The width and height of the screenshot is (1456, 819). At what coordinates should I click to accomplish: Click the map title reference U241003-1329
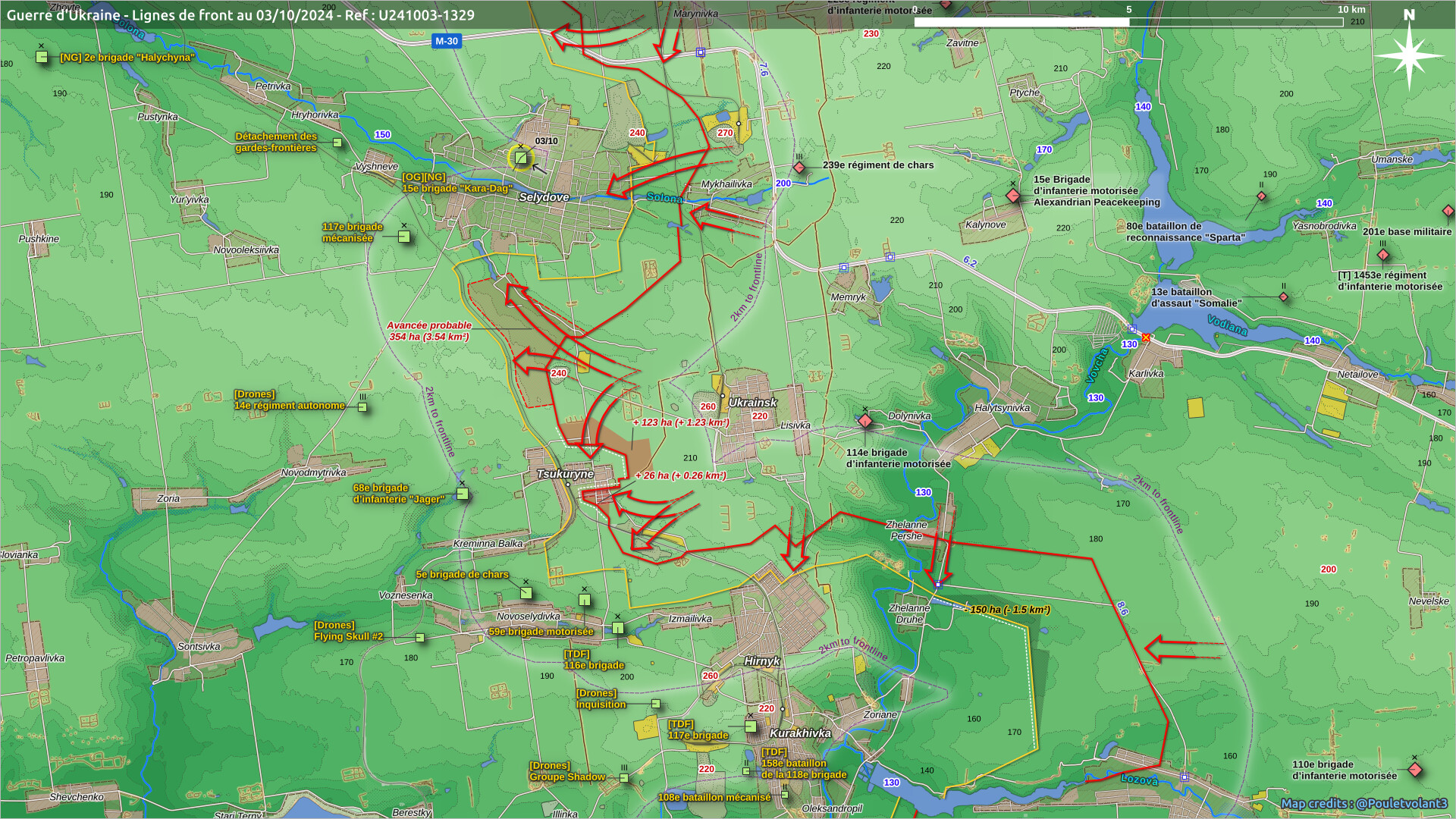click(426, 15)
